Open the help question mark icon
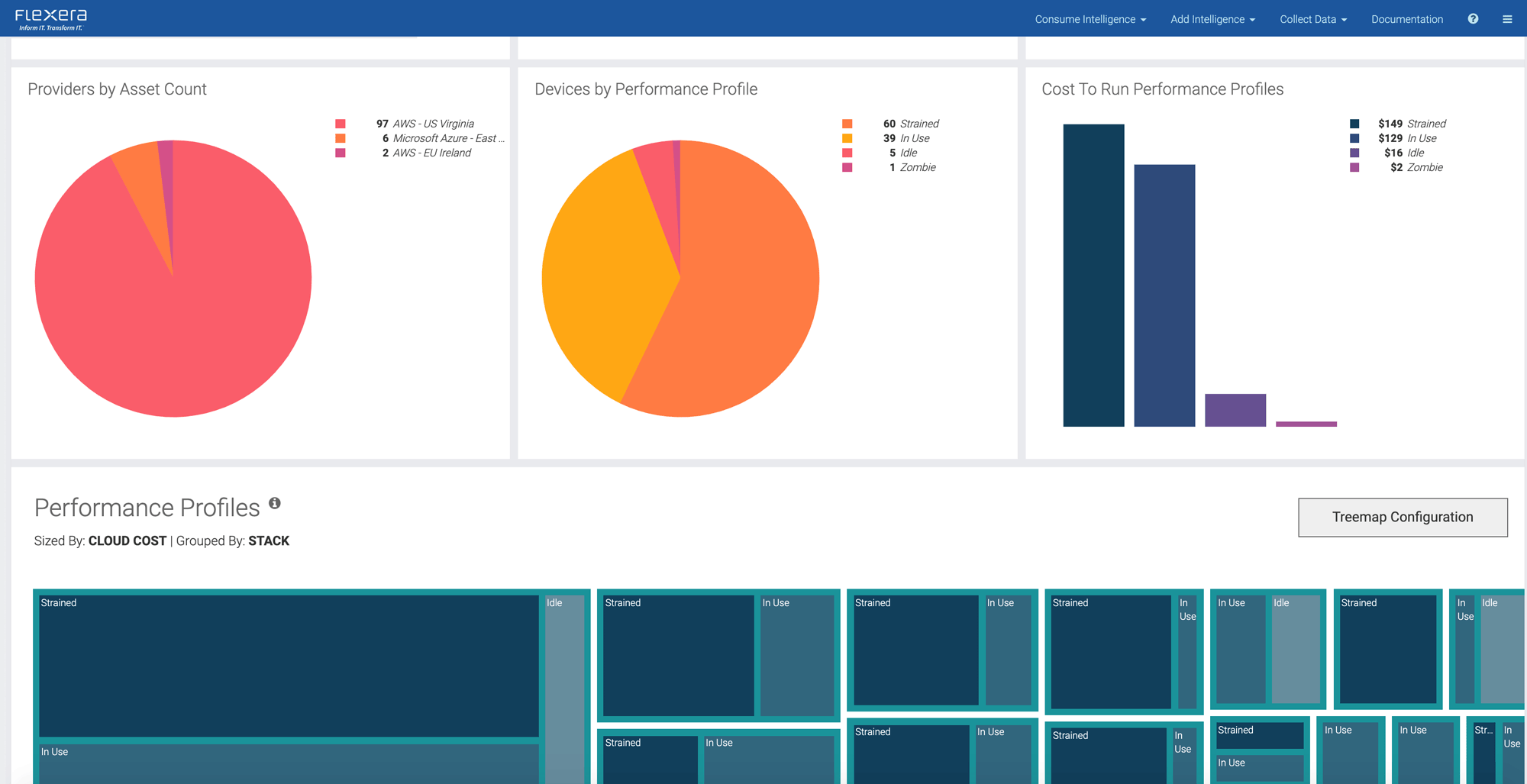This screenshot has height=784, width=1527. click(x=1473, y=19)
